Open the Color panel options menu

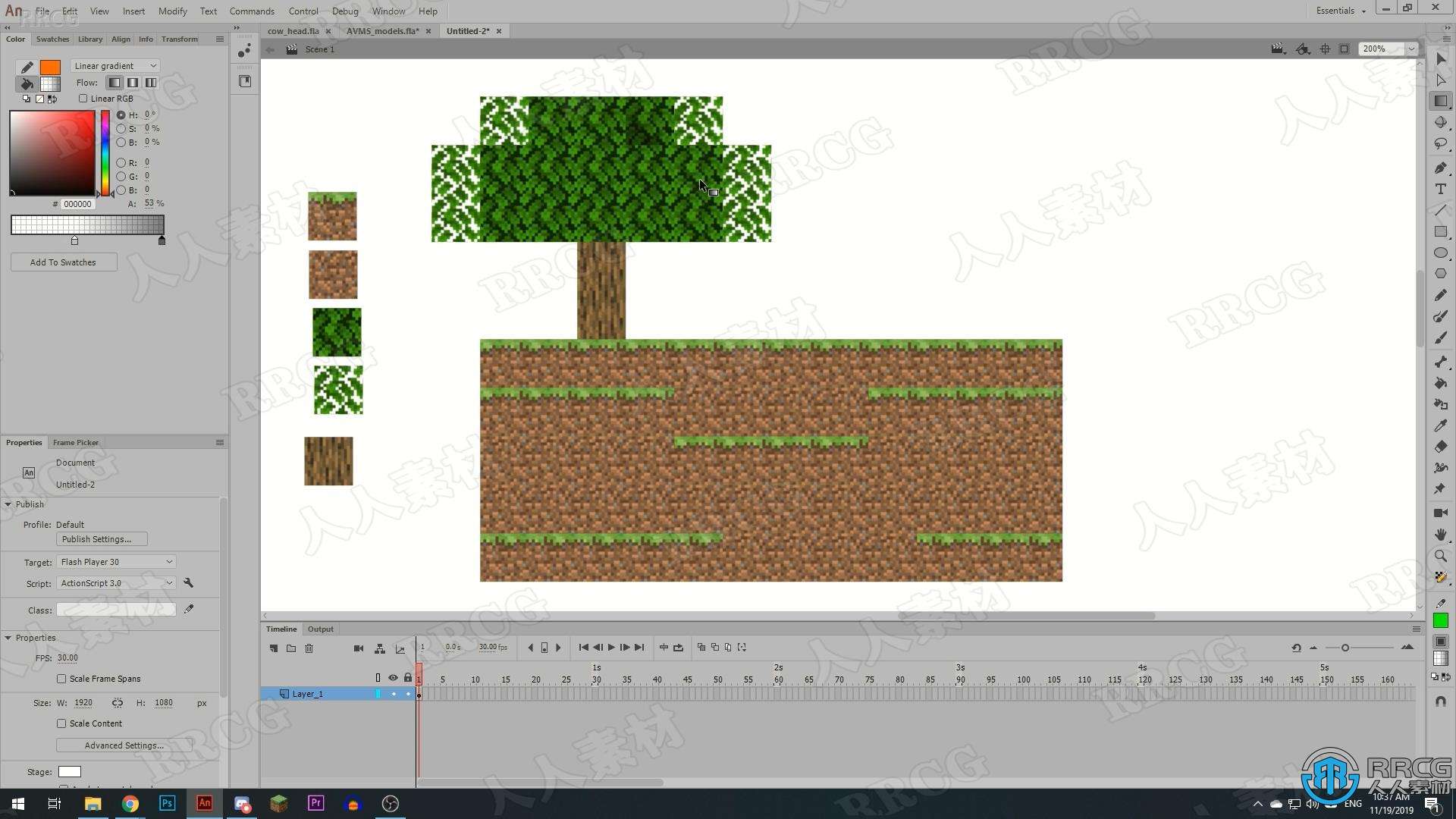click(x=220, y=39)
